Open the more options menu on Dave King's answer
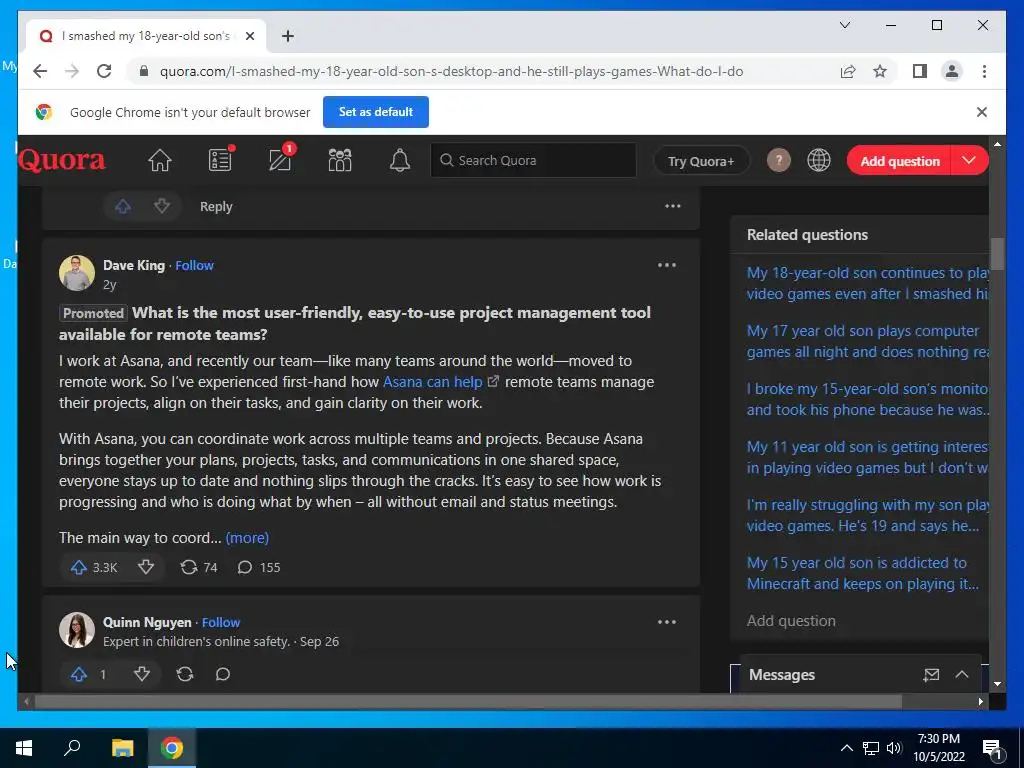Viewport: 1024px width, 768px height. tap(667, 265)
